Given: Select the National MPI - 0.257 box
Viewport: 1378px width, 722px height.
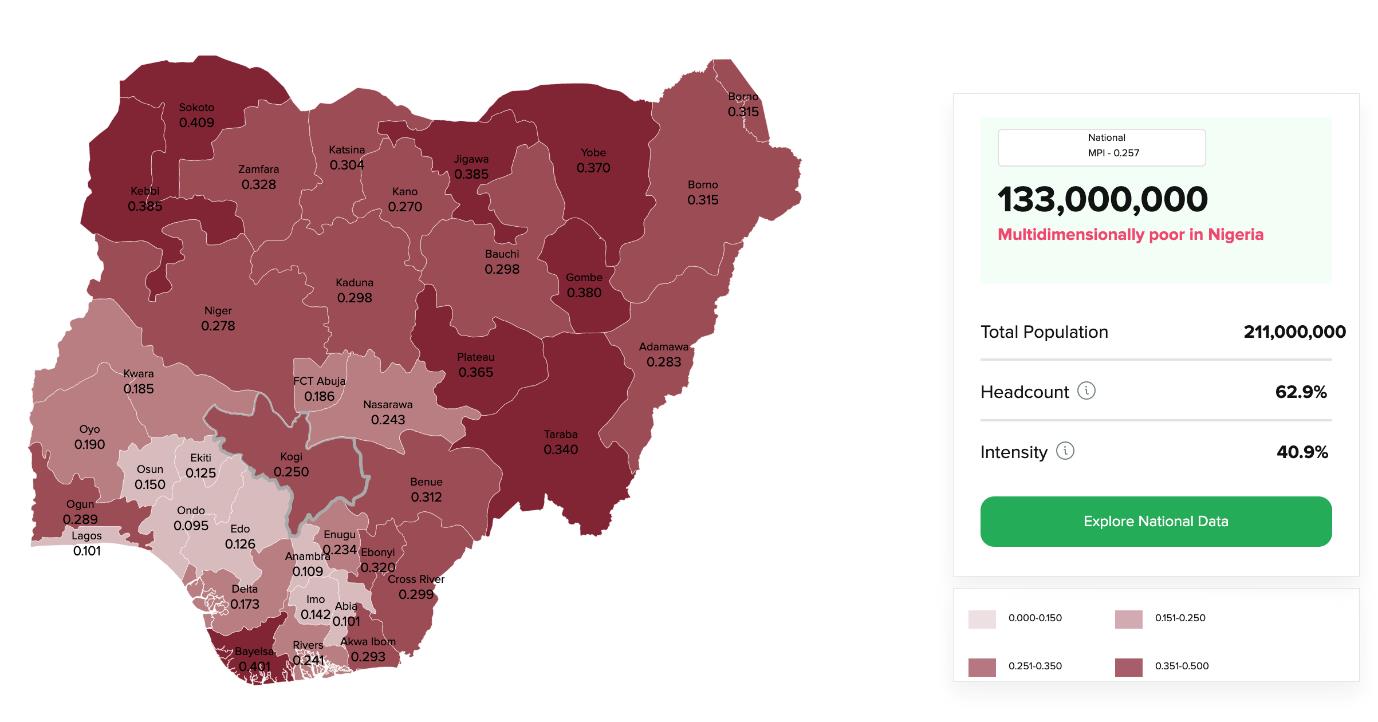Looking at the screenshot, I should click(x=1101, y=147).
